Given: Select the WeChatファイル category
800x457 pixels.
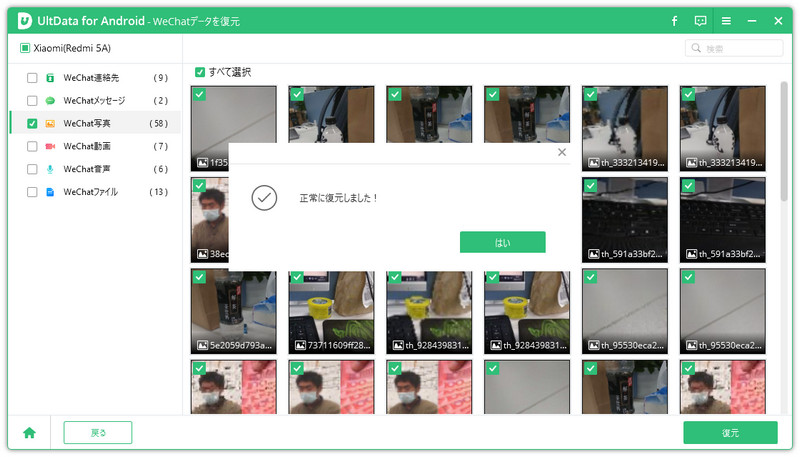Looking at the screenshot, I should click(x=96, y=192).
